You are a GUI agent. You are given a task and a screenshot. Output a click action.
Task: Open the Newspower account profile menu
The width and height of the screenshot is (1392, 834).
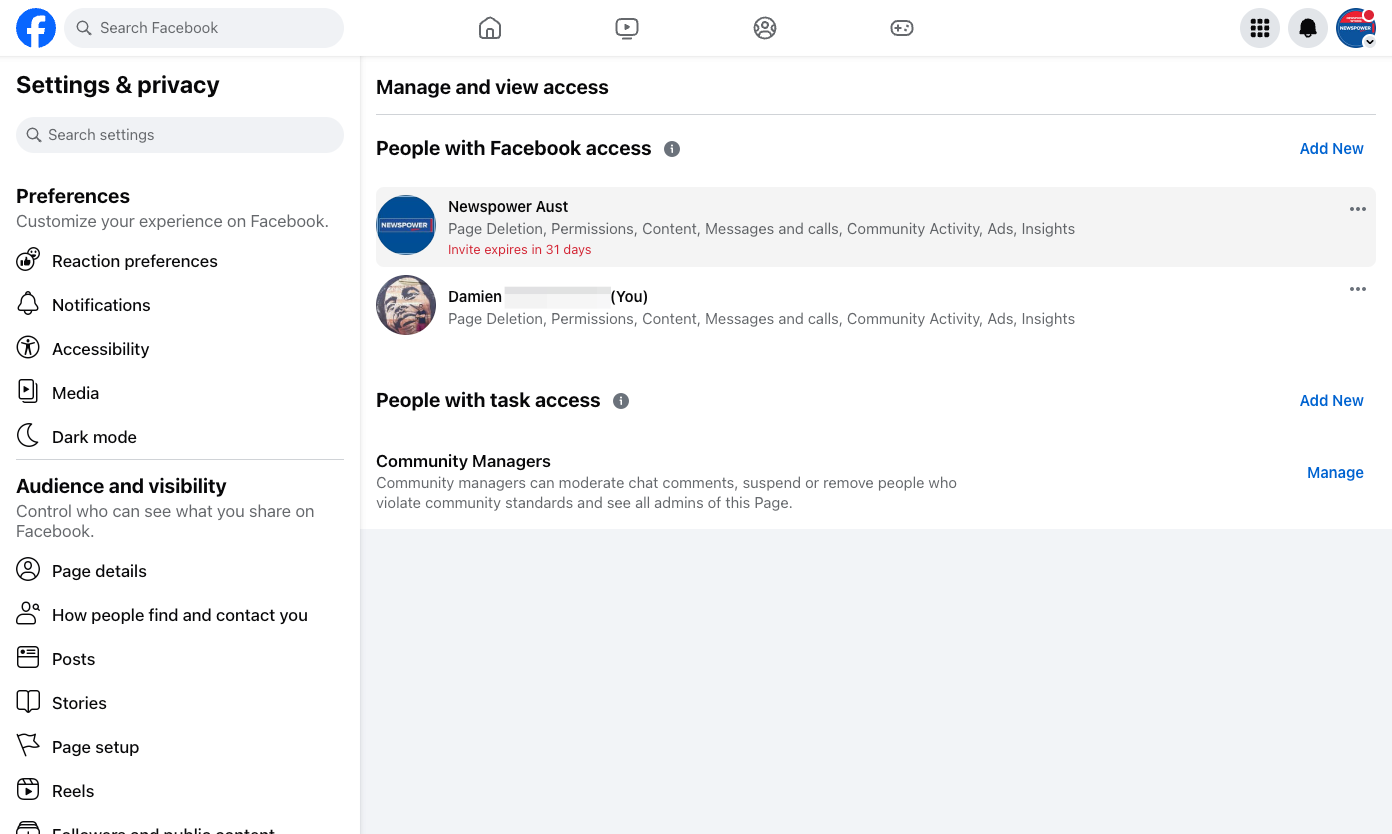coord(1356,28)
